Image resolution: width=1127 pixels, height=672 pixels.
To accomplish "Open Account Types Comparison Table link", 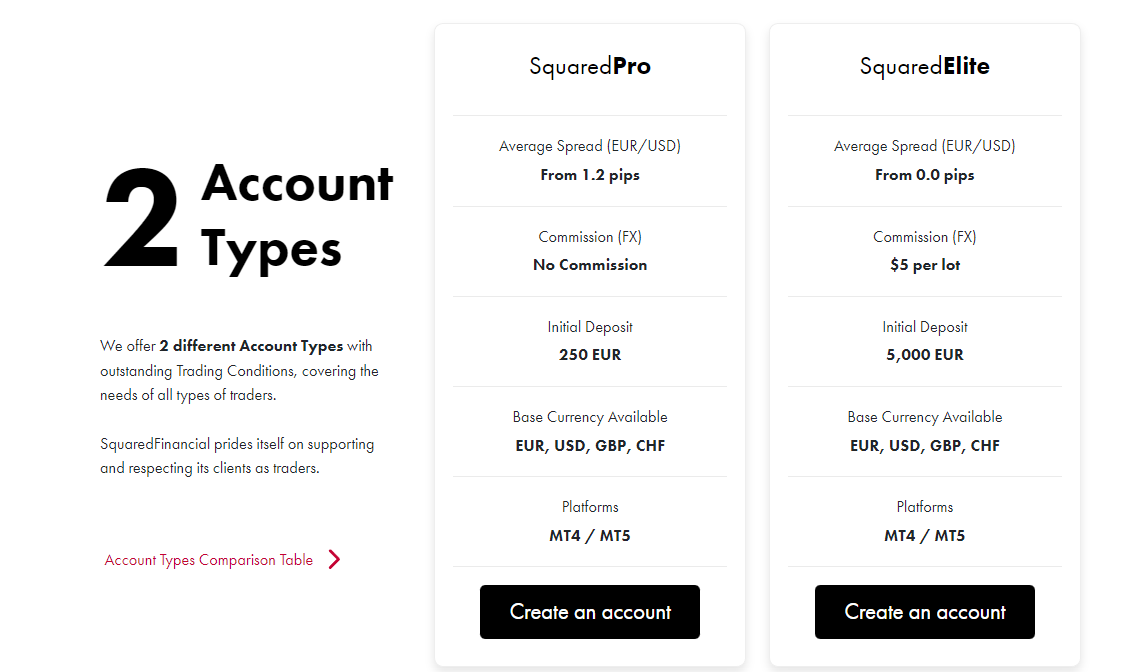I will pyautogui.click(x=208, y=560).
